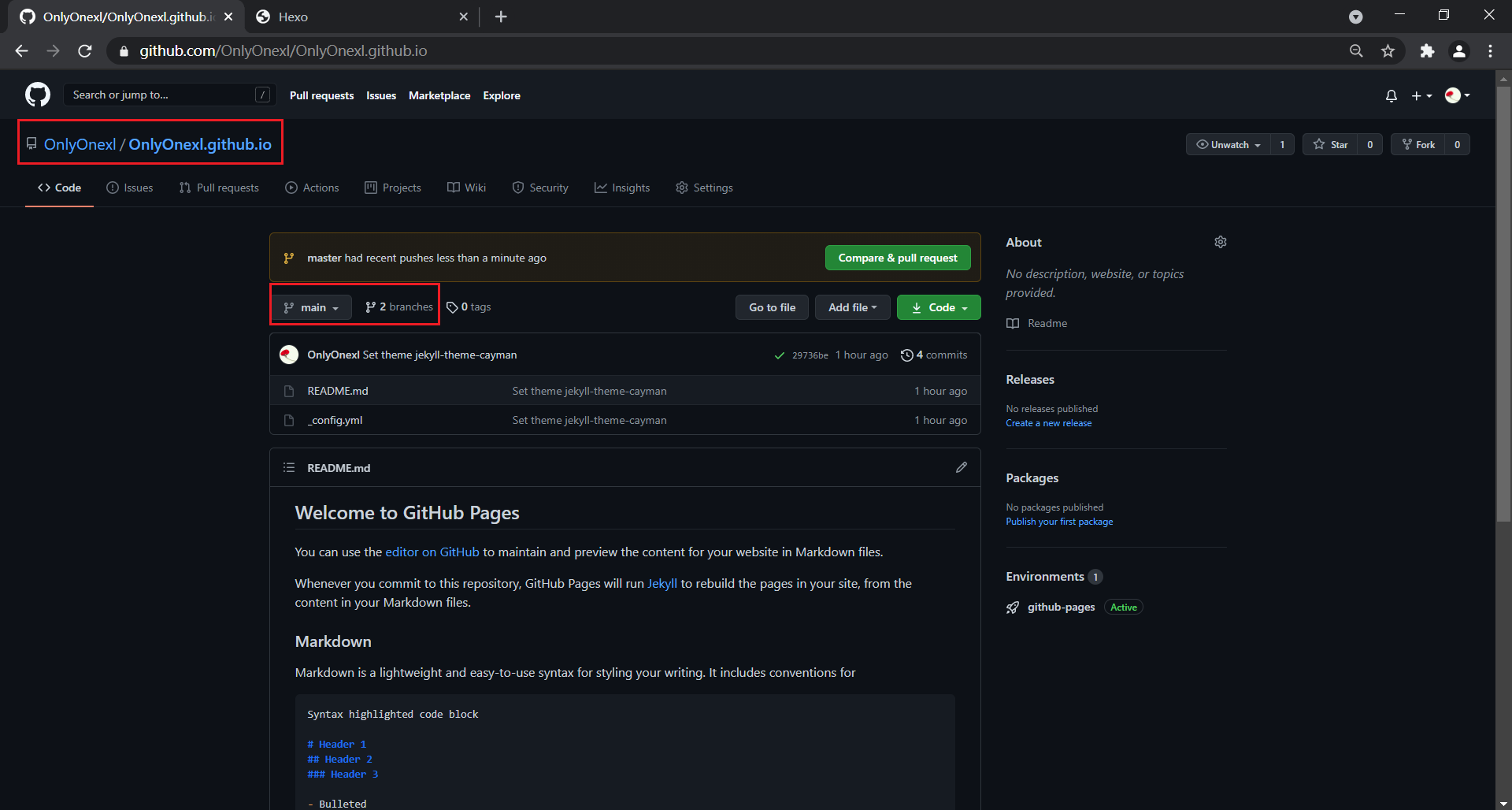Open the Issues repository tab

[130, 188]
